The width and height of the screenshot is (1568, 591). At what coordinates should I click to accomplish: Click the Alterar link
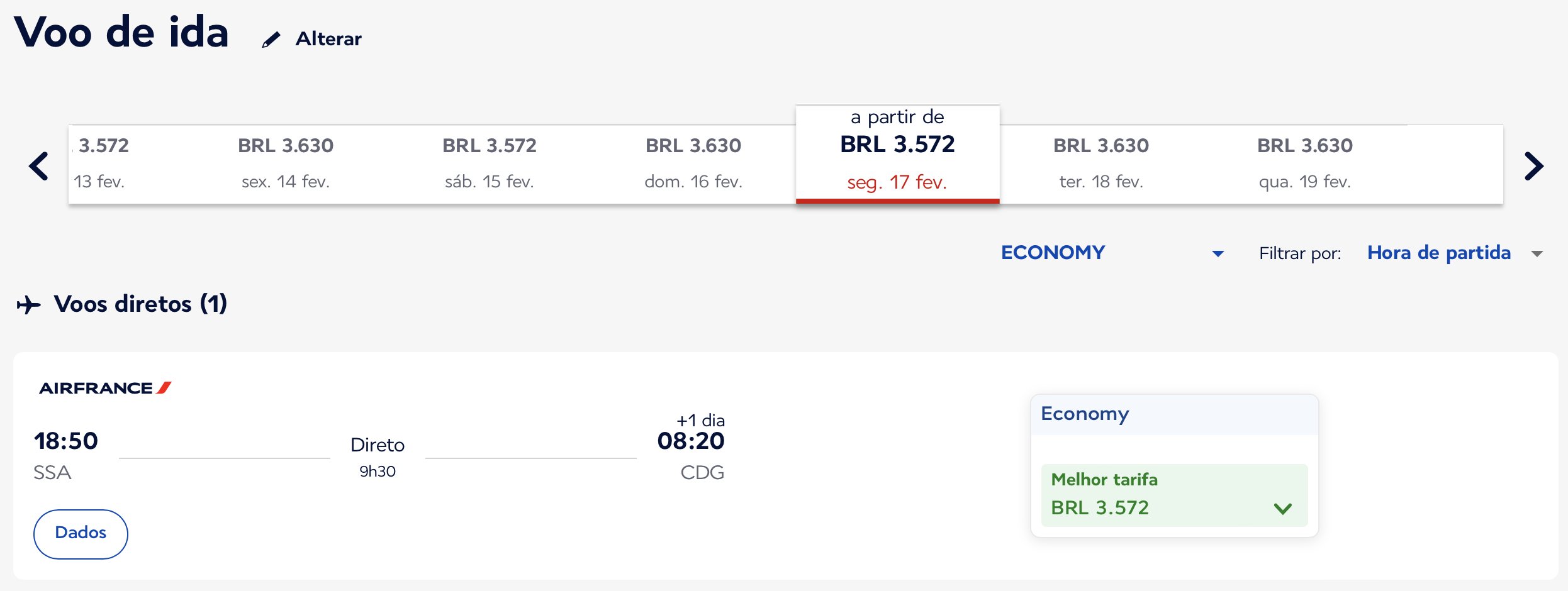point(328,39)
